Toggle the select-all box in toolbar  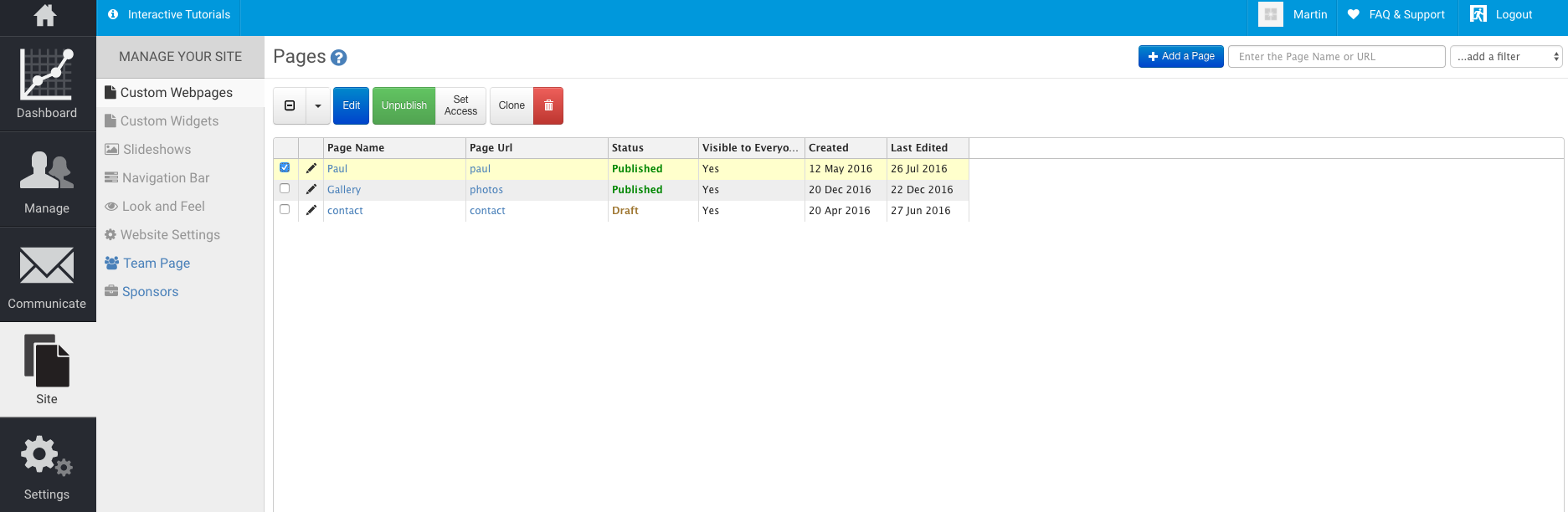tap(290, 106)
